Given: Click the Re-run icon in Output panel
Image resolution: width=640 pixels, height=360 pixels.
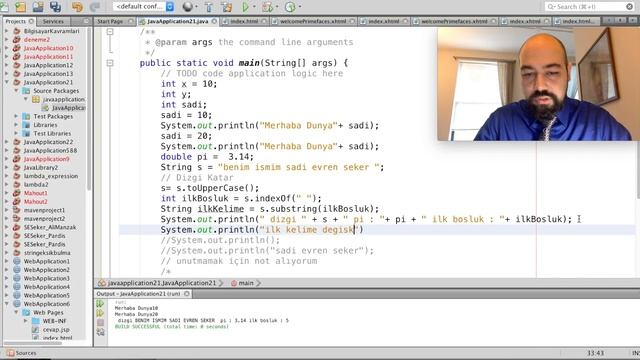Looking at the screenshot, I should click(100, 304).
